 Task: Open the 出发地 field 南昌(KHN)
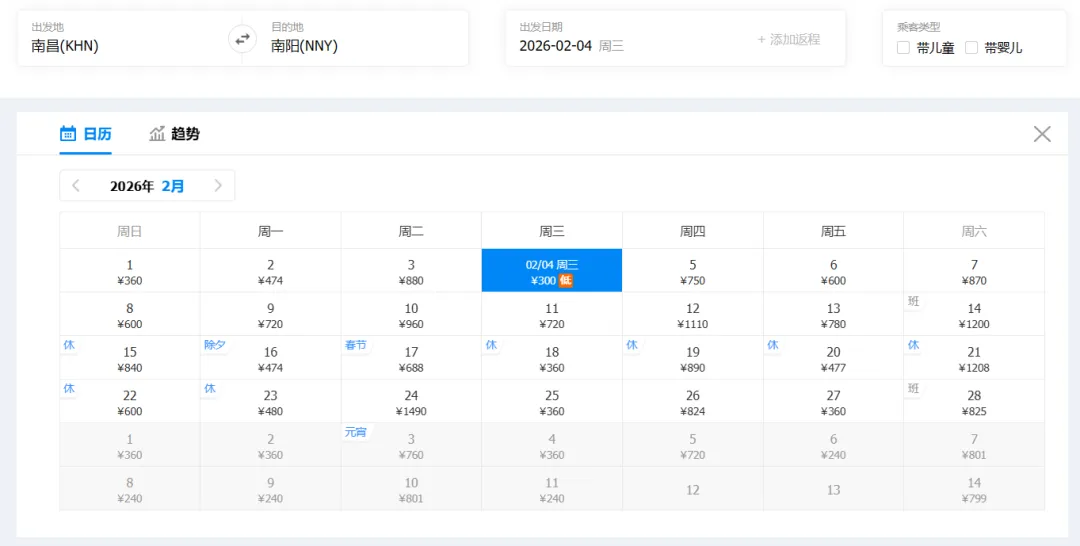click(x=129, y=39)
